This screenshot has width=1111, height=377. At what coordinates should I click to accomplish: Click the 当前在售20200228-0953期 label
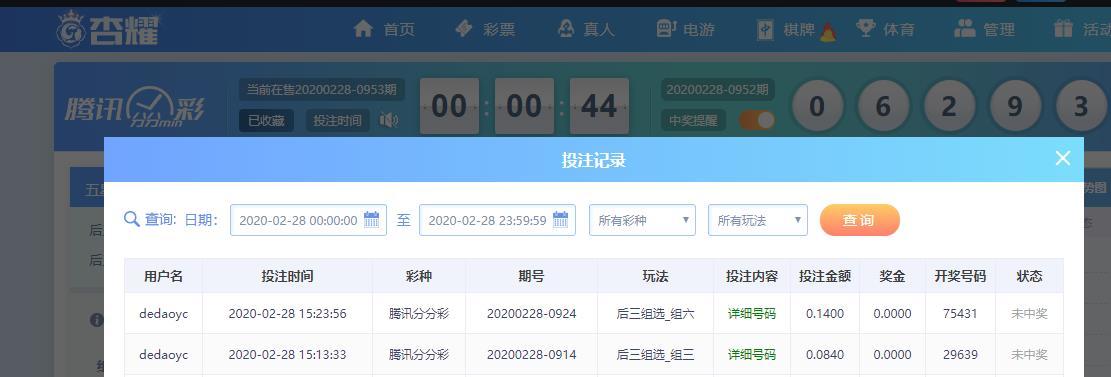pyautogui.click(x=322, y=89)
